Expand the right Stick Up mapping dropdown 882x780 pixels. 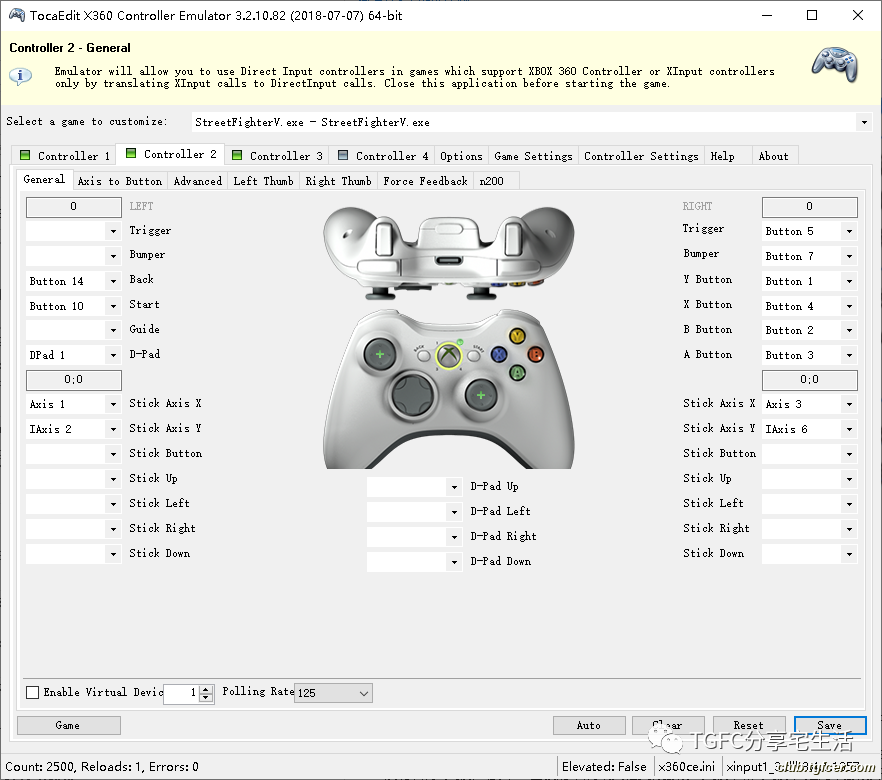coord(849,479)
